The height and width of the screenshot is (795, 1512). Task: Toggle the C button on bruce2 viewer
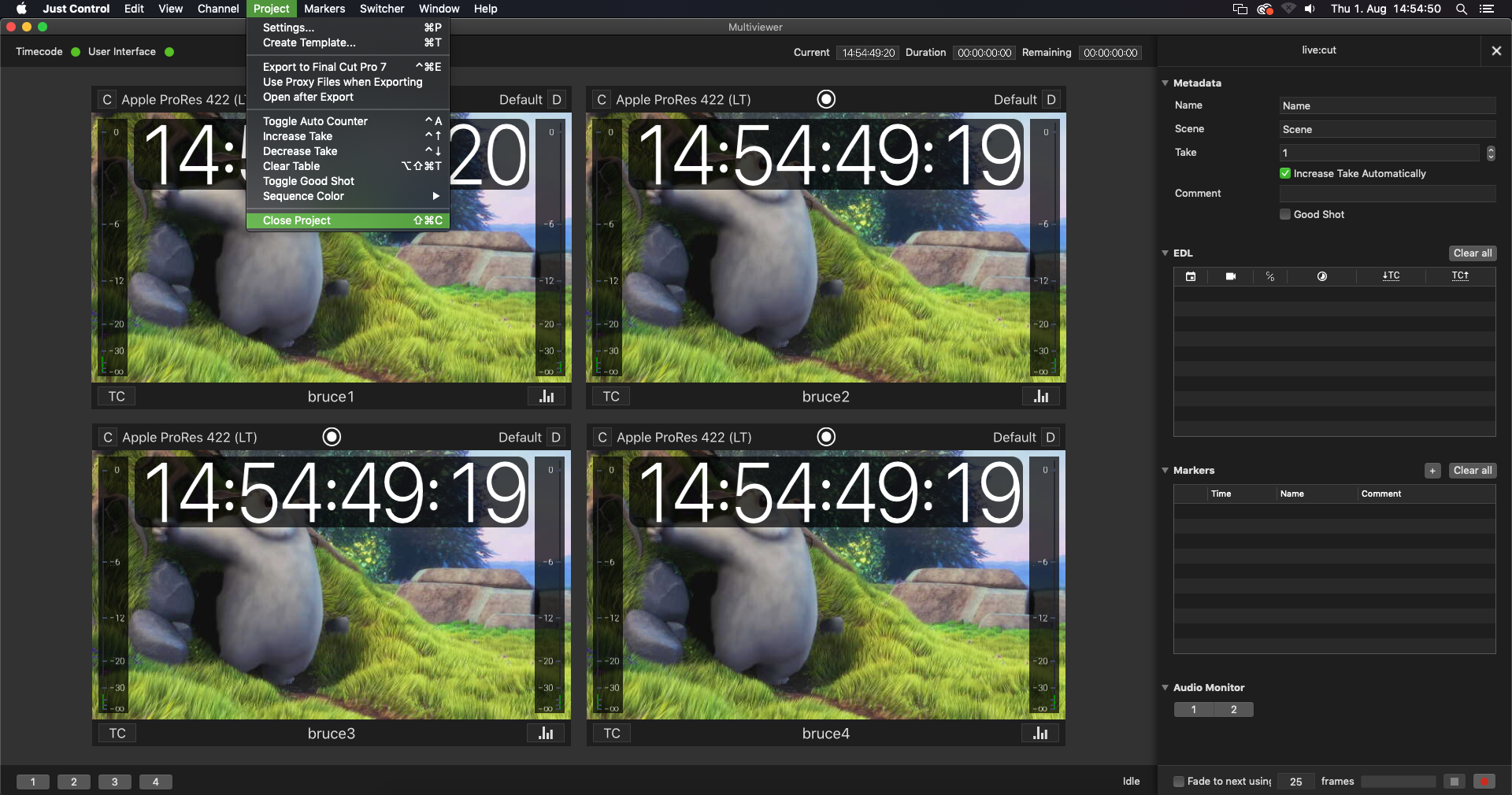(602, 100)
